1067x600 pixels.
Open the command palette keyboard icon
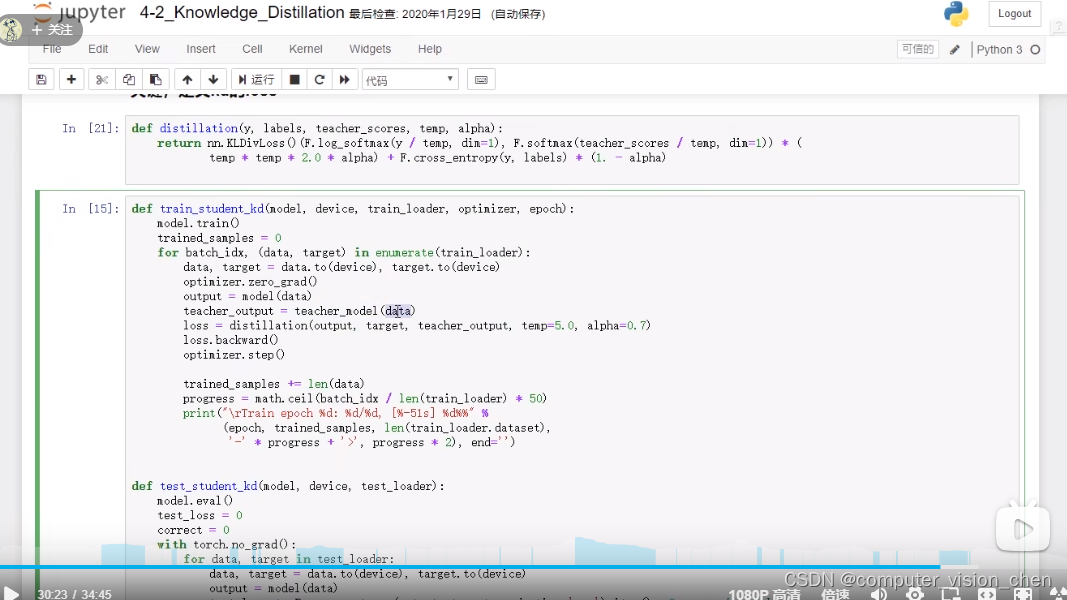tap(481, 80)
